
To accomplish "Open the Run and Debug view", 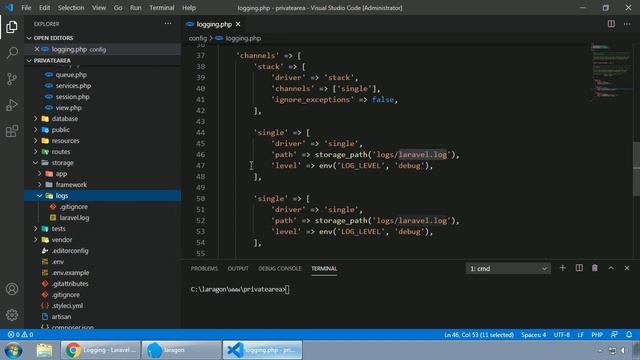I will point(12,105).
